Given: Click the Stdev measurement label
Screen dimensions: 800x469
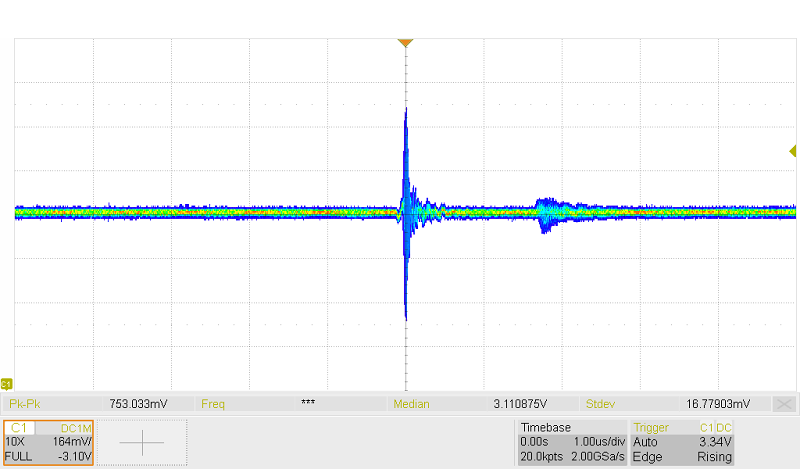Looking at the screenshot, I should click(602, 404).
